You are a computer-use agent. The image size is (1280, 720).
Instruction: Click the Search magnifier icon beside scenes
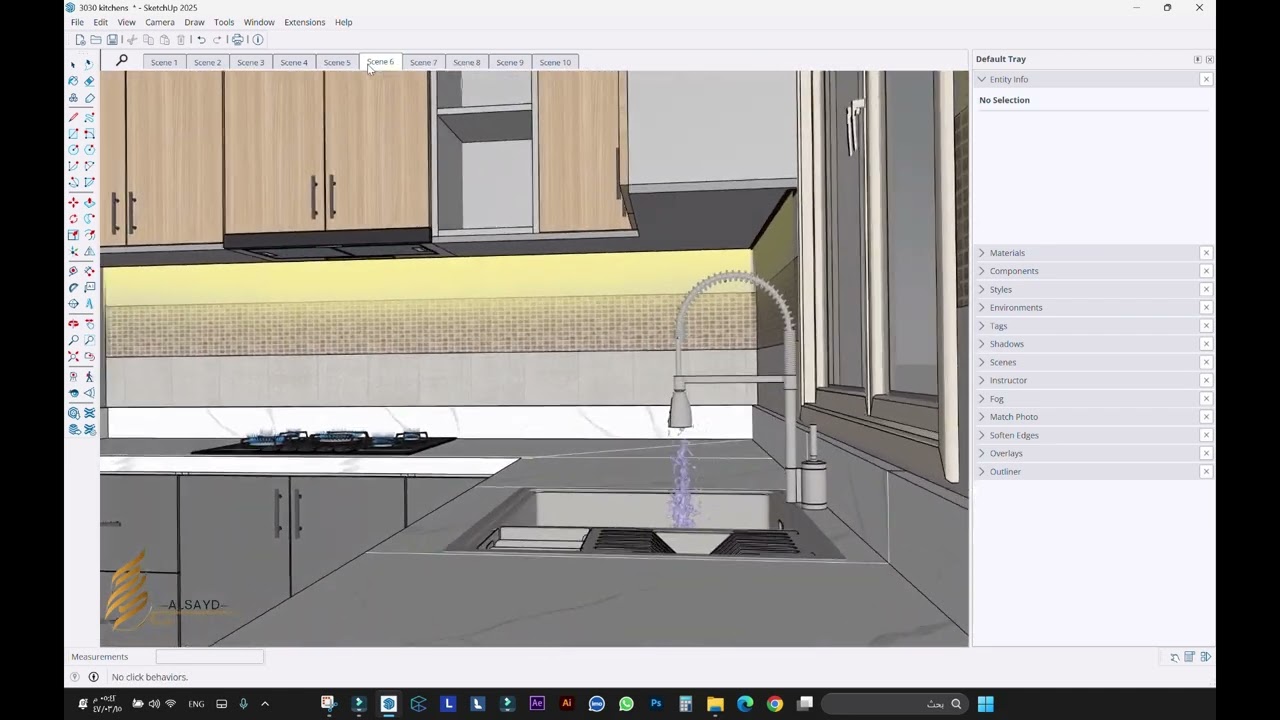pyautogui.click(x=121, y=61)
